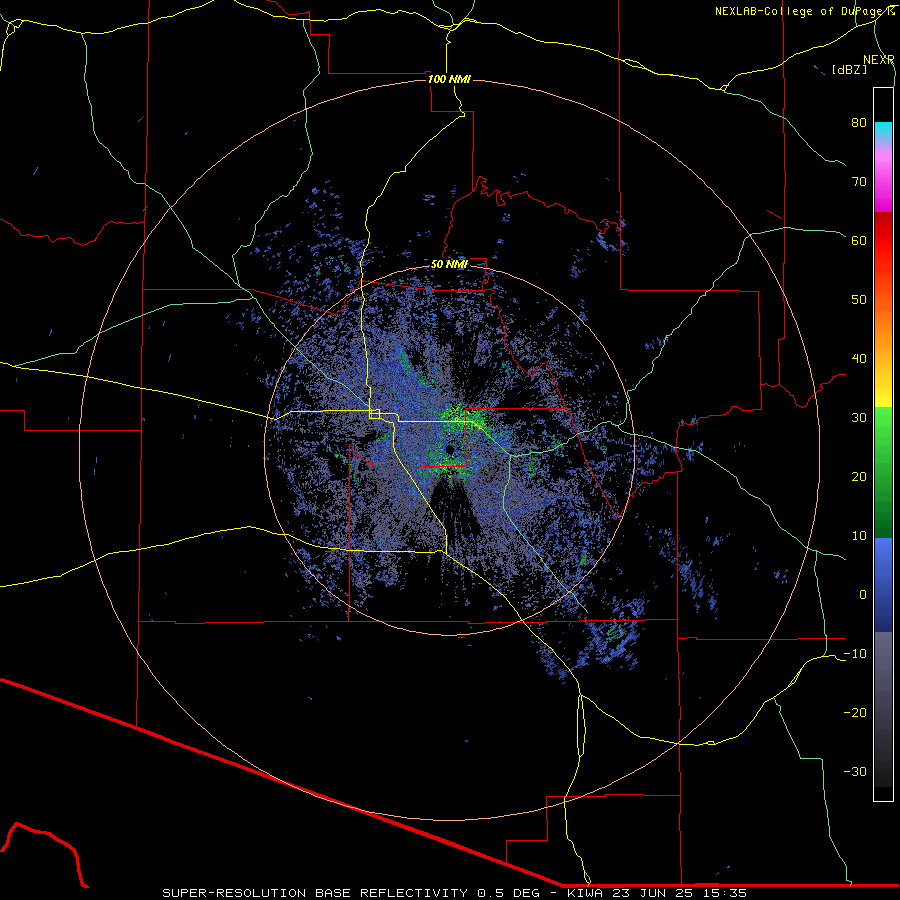Click the Super-Resolution Base Reflectivity caption

click(x=454, y=893)
